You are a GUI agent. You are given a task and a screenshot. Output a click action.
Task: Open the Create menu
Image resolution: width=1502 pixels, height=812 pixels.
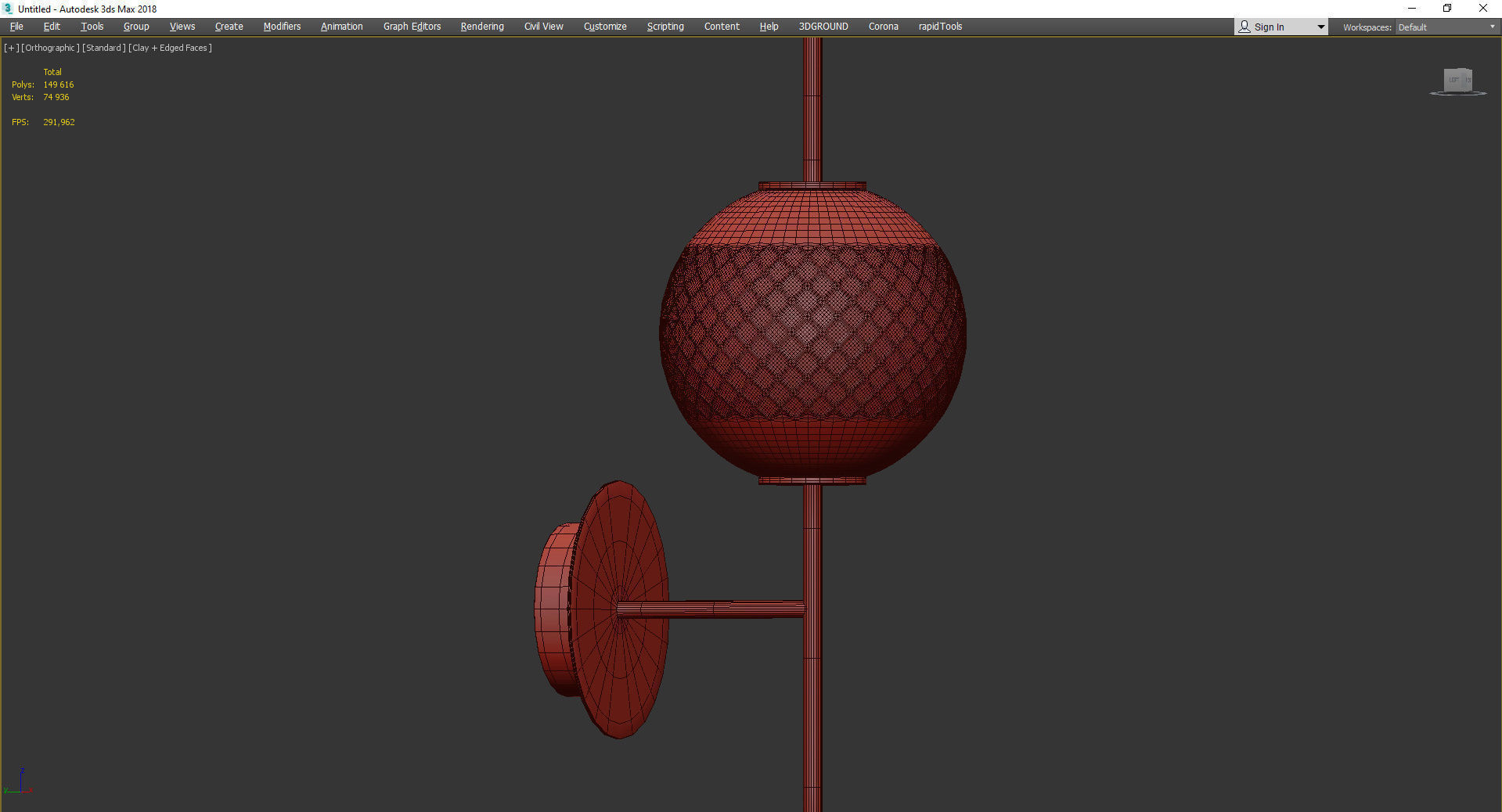[229, 27]
